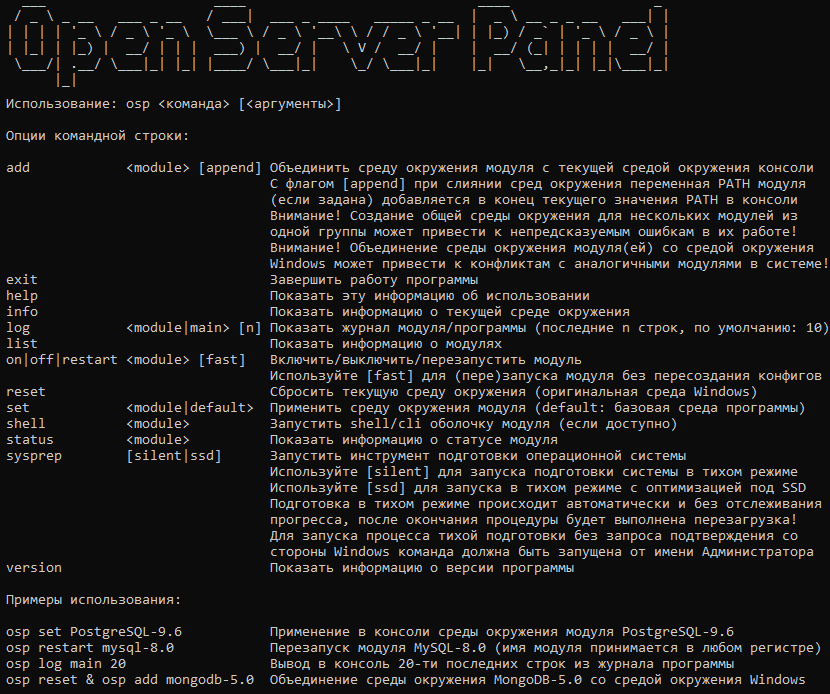Click 'Вывод в консоль 20-ти последних строк' line

pyautogui.click(x=502, y=663)
